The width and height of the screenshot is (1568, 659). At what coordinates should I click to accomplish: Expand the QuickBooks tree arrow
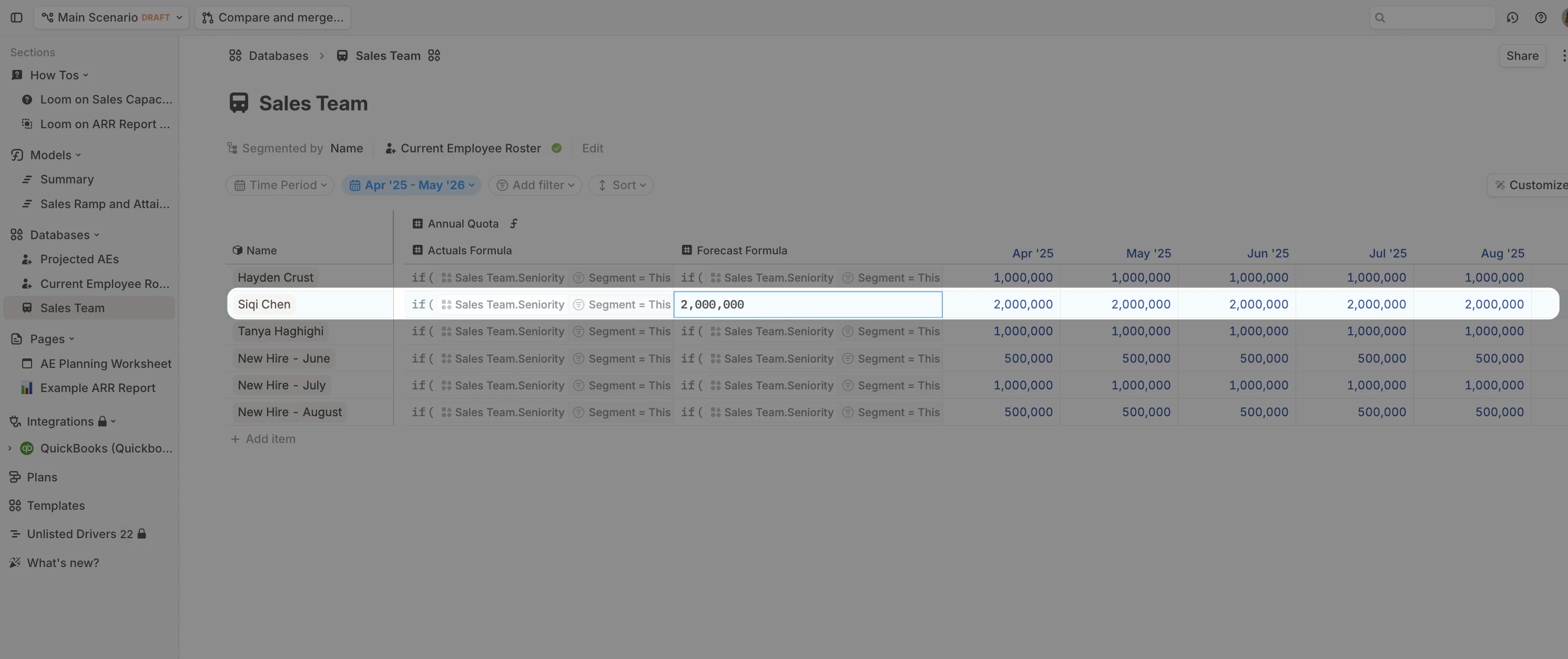coord(10,448)
